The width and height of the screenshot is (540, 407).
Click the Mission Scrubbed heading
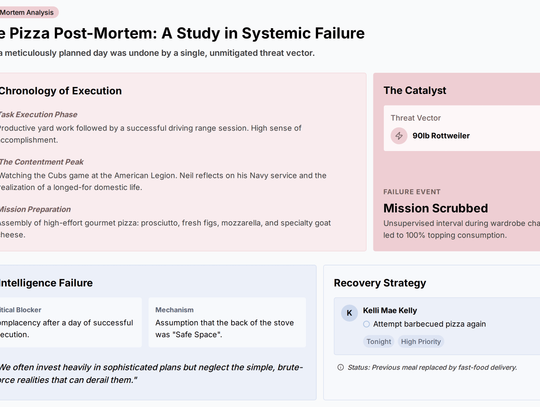click(x=436, y=208)
